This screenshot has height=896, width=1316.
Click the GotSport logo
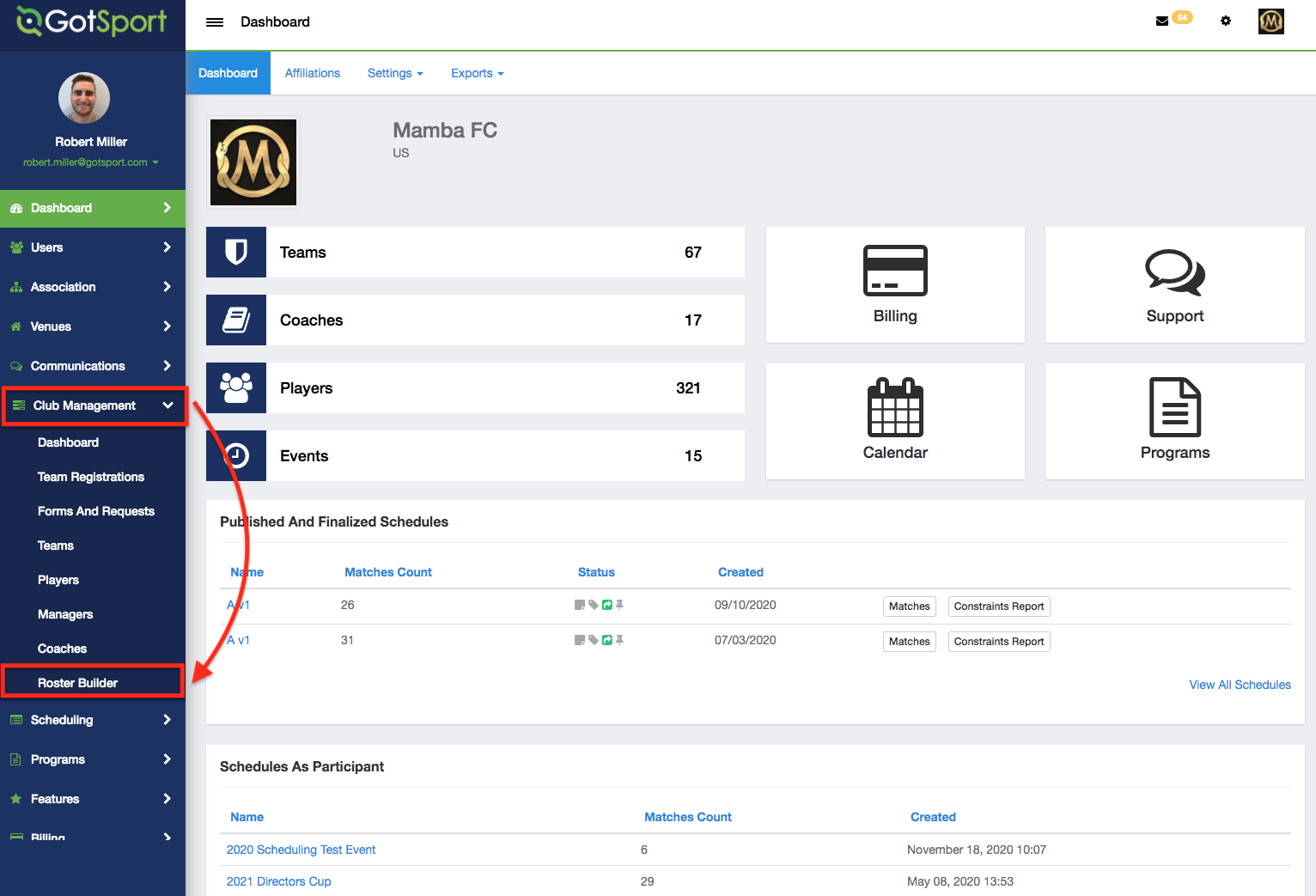(92, 21)
